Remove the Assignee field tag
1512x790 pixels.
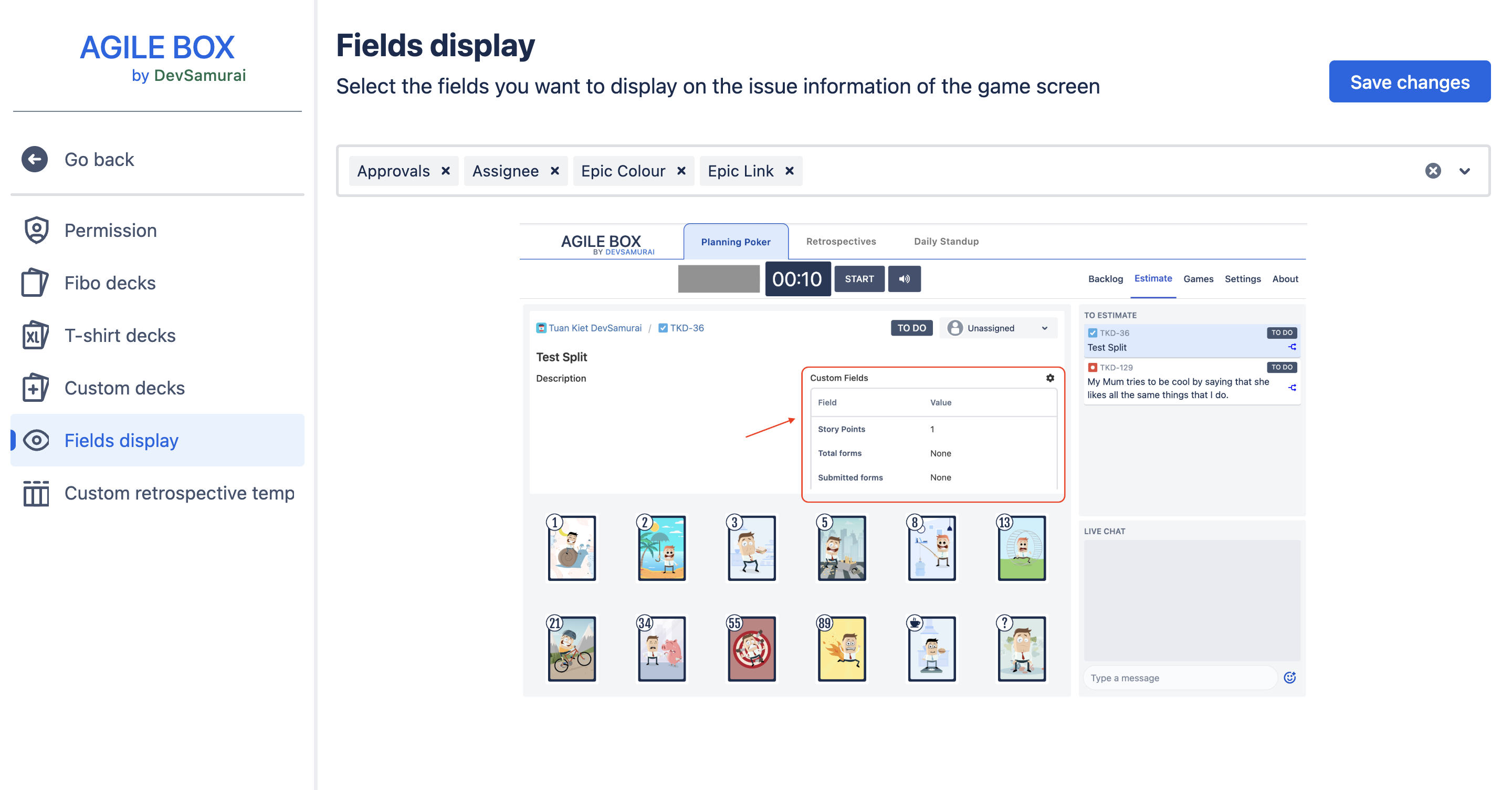click(555, 171)
